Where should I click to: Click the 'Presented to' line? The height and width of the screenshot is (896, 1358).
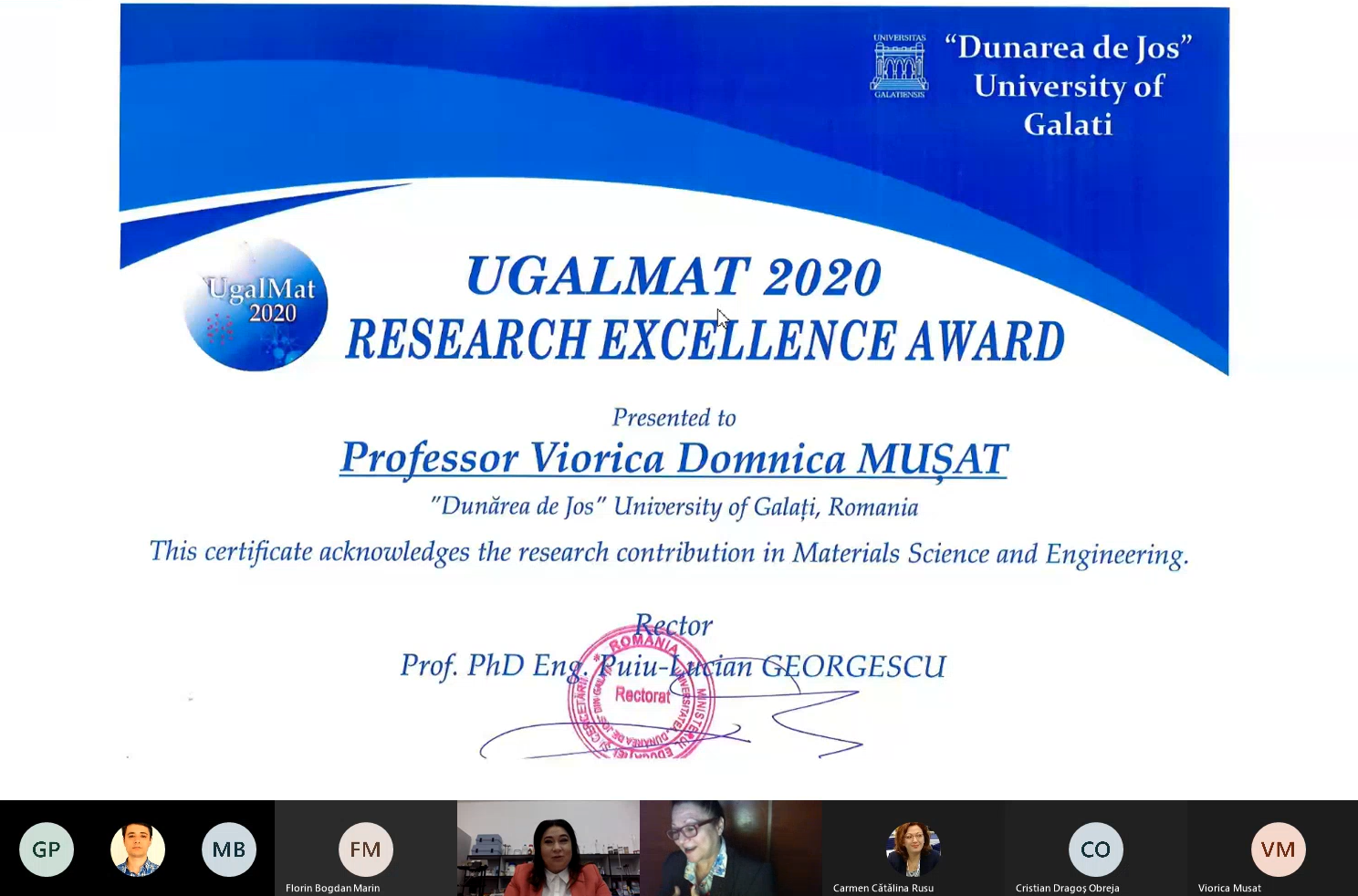click(x=674, y=418)
